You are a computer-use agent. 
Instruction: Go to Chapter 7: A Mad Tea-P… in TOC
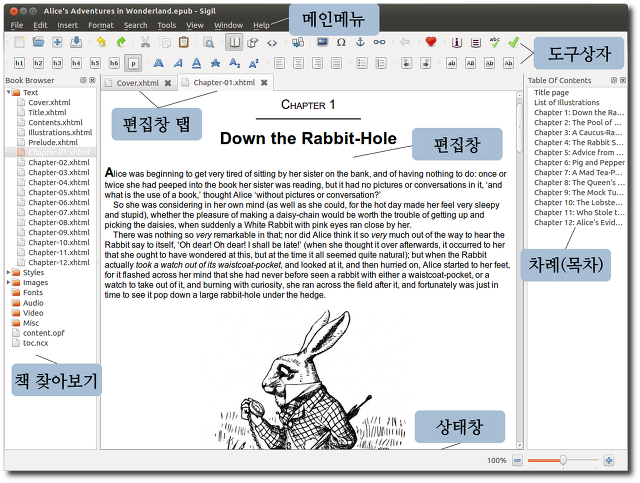pos(578,172)
